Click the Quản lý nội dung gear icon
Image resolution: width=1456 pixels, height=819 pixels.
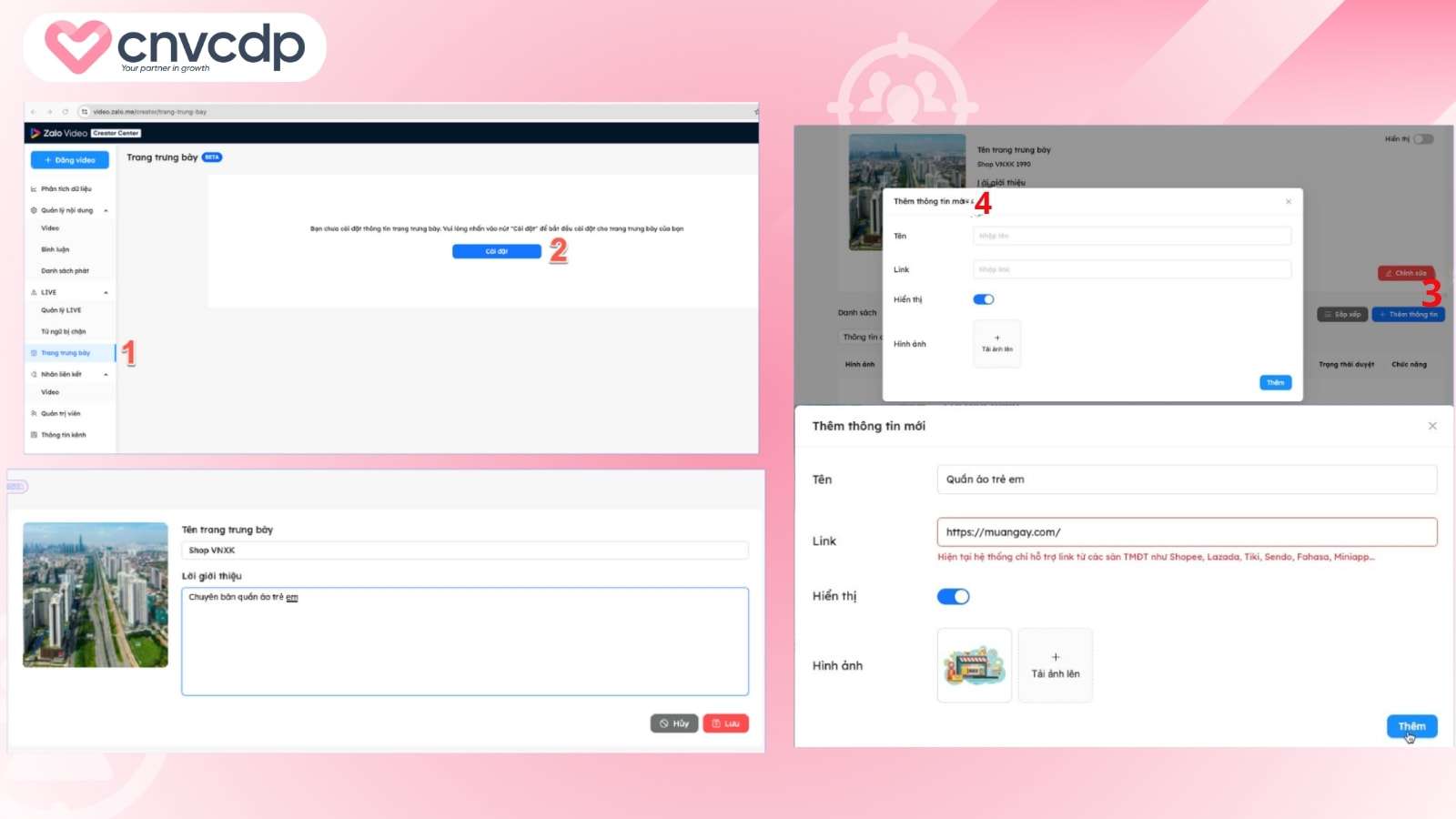coord(33,210)
